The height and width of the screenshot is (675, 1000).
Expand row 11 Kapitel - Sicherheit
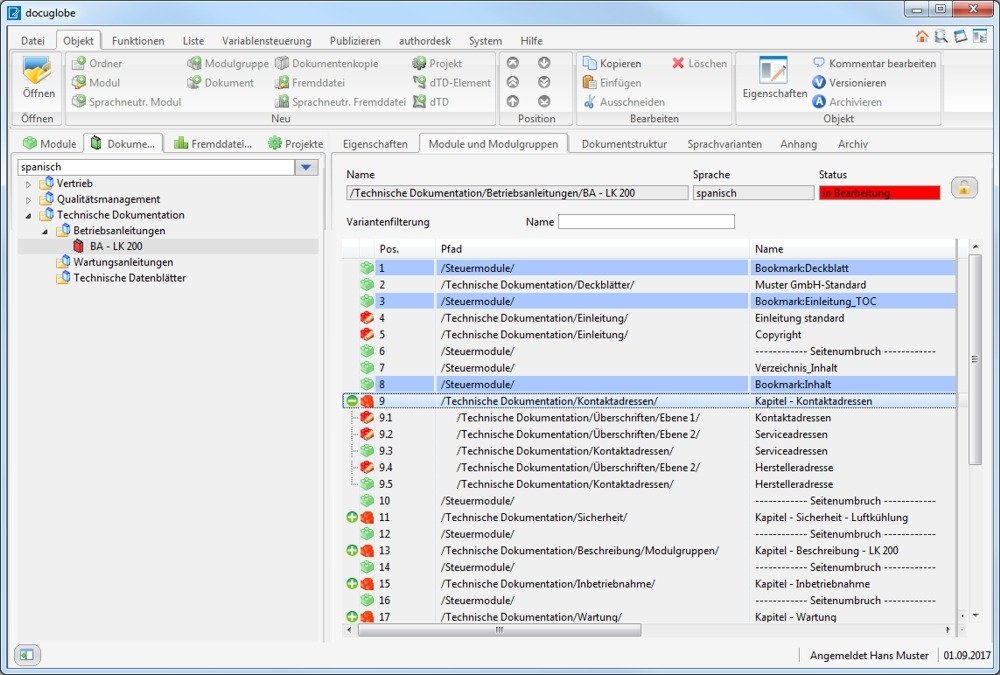[x=352, y=518]
